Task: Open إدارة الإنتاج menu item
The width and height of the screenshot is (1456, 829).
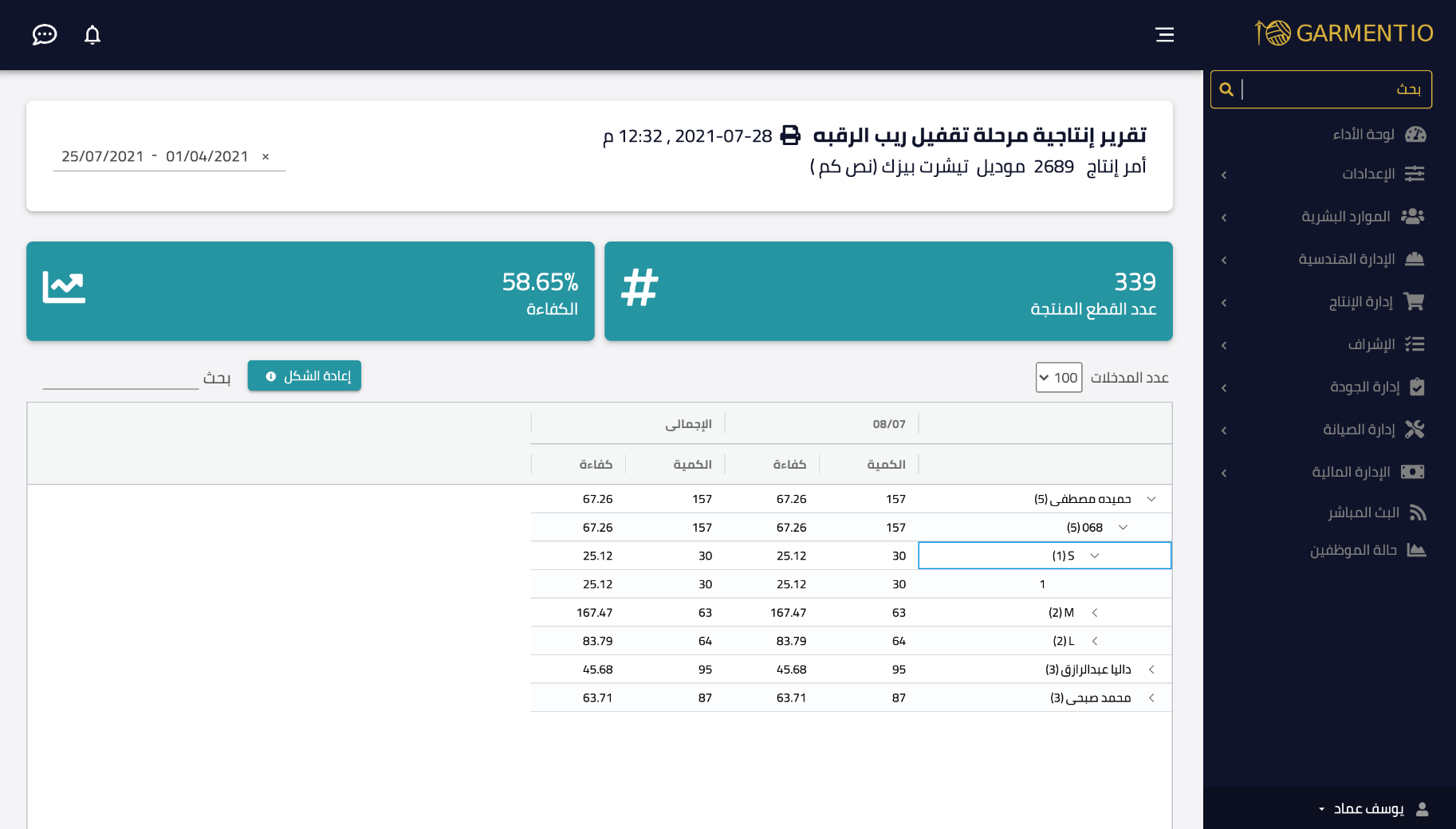Action: (1360, 301)
